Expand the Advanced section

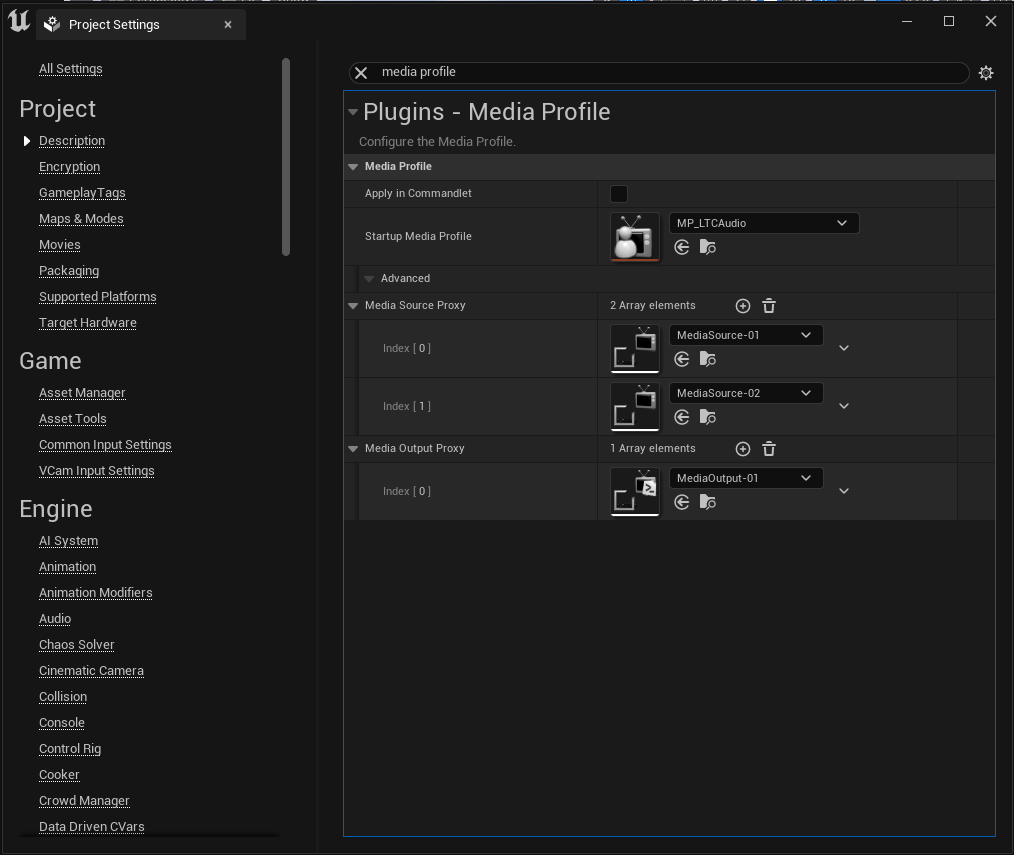369,279
